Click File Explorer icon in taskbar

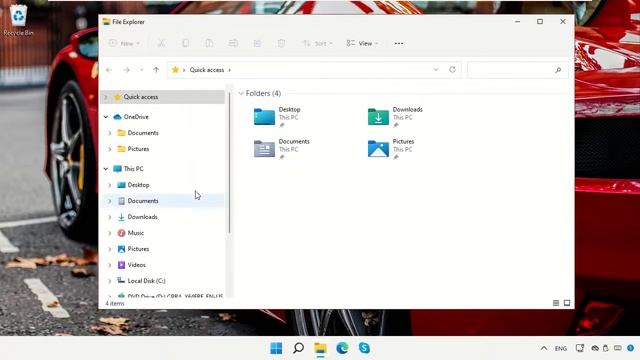pyautogui.click(x=320, y=348)
